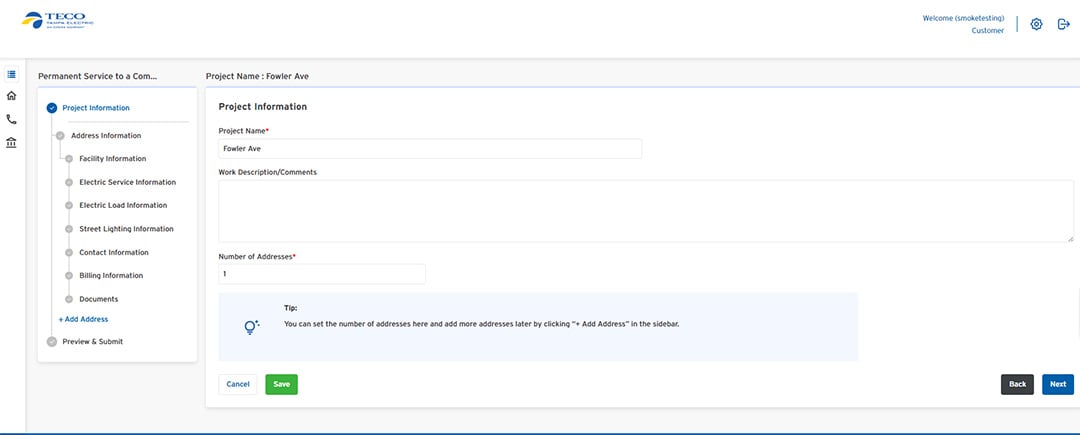Go to Facility Information step

click(112, 158)
